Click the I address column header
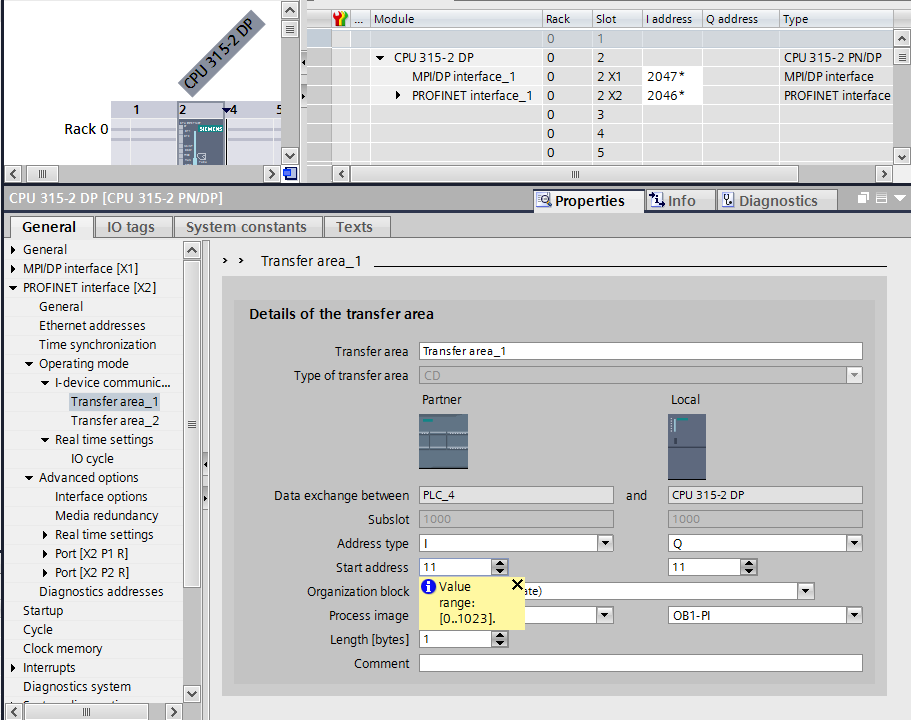The height and width of the screenshot is (720, 911). [x=672, y=19]
